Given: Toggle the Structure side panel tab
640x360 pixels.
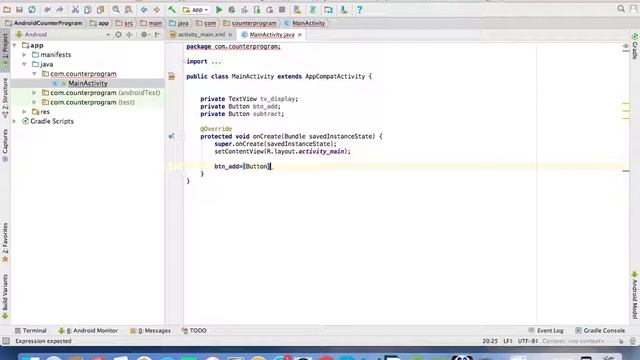Looking at the screenshot, I should 5,98.
